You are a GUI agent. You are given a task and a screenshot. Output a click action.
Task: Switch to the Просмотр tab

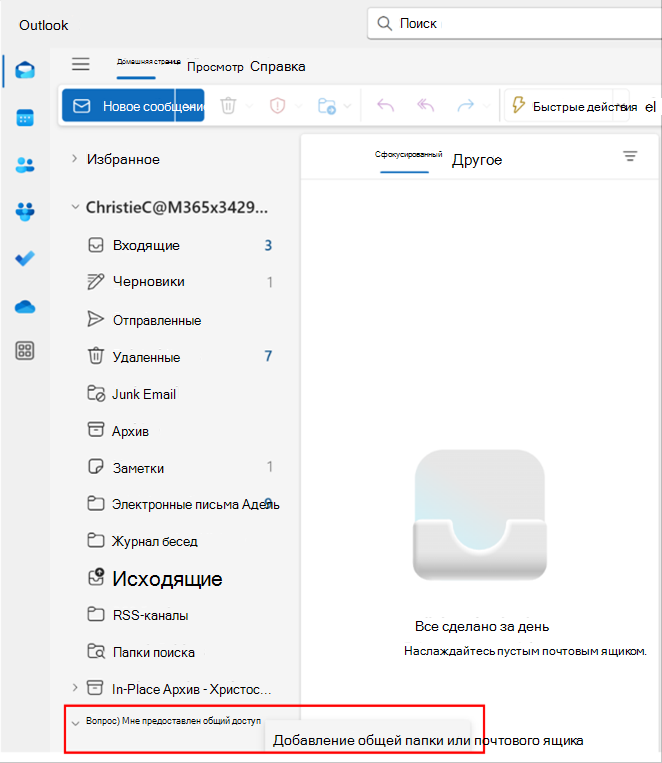pos(215,67)
